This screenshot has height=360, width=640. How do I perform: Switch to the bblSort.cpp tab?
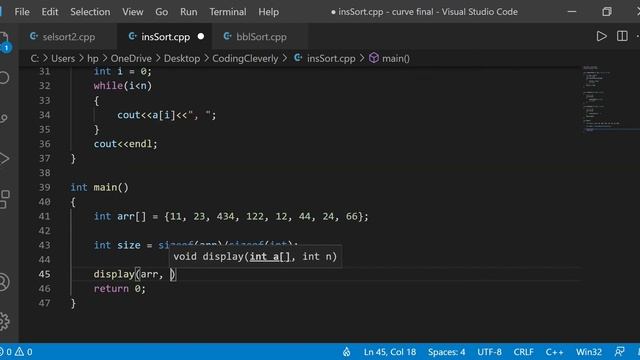[260, 37]
